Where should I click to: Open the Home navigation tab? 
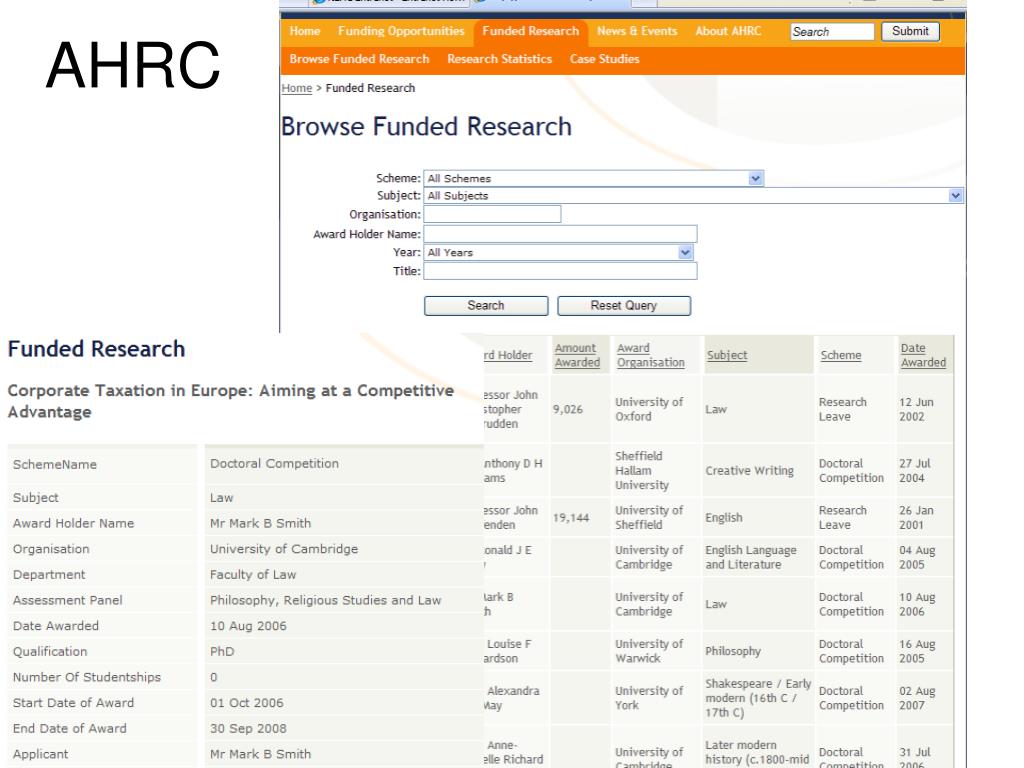[305, 31]
